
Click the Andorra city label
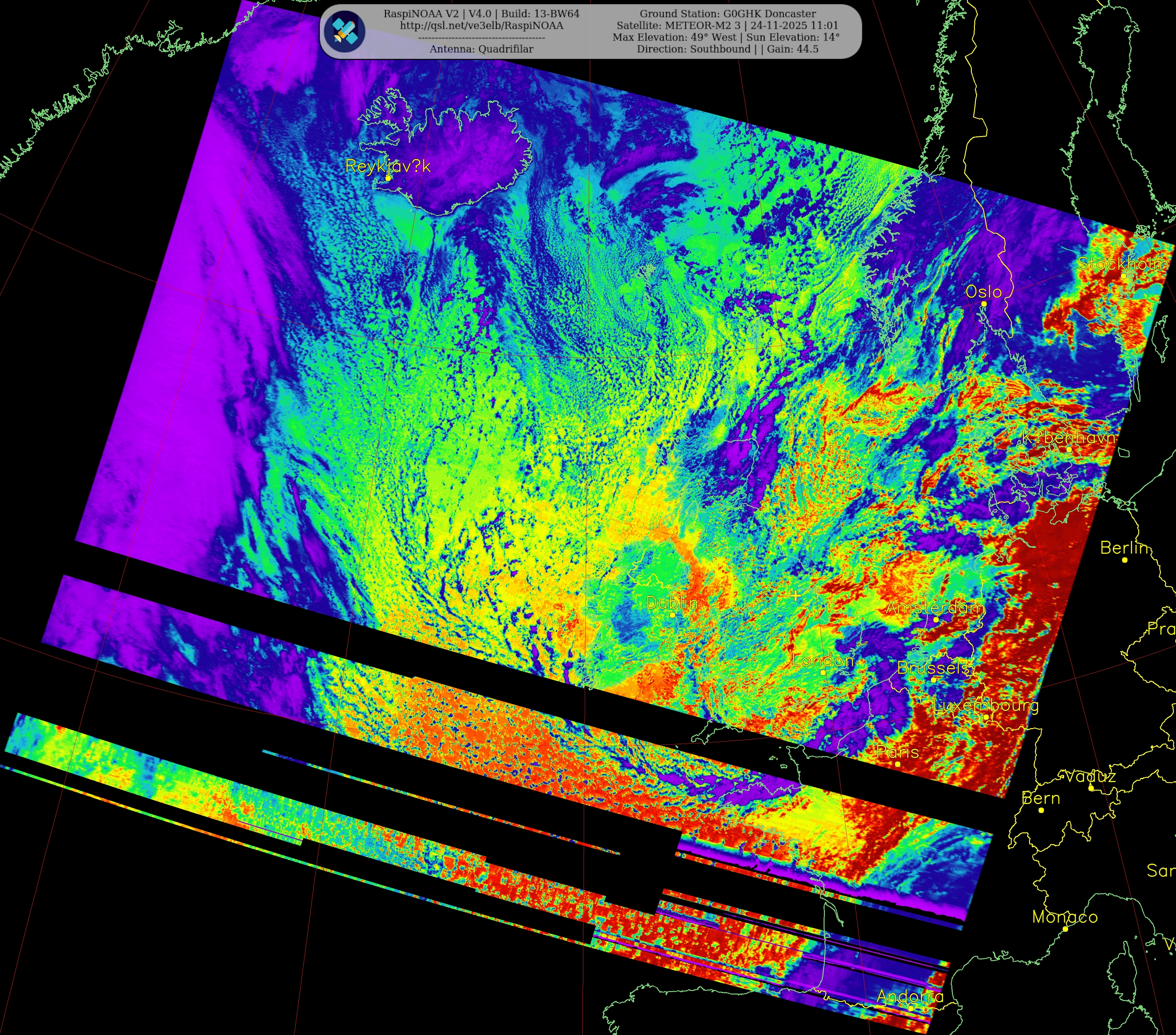point(910,996)
